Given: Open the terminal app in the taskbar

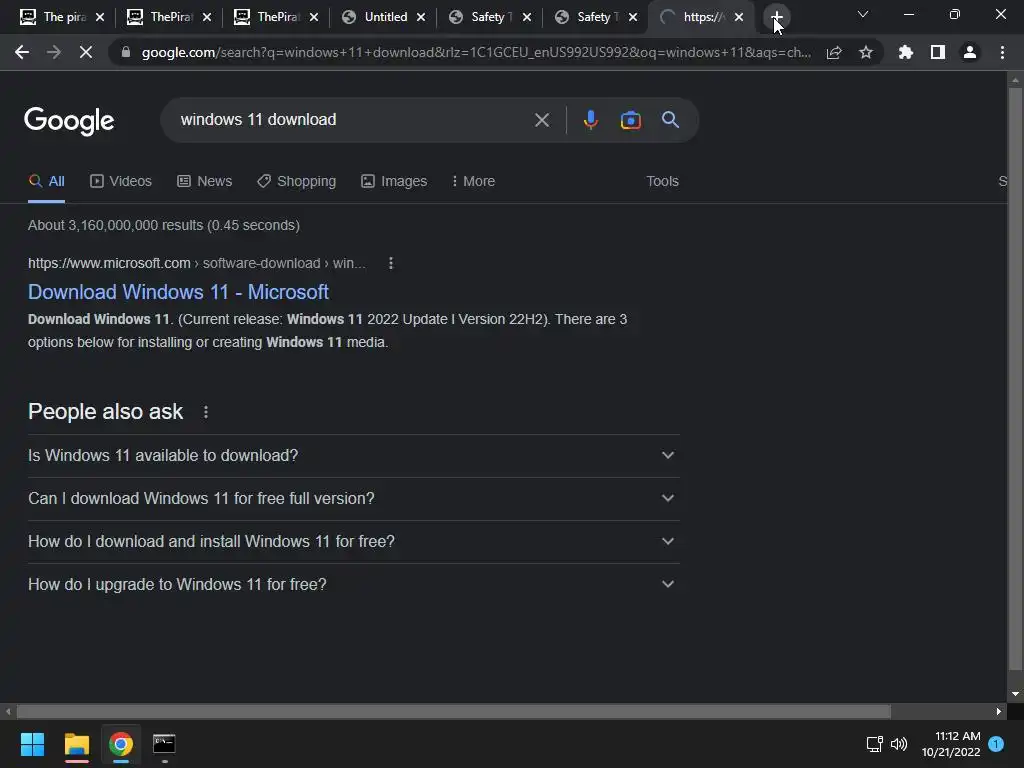Looking at the screenshot, I should pos(164,744).
